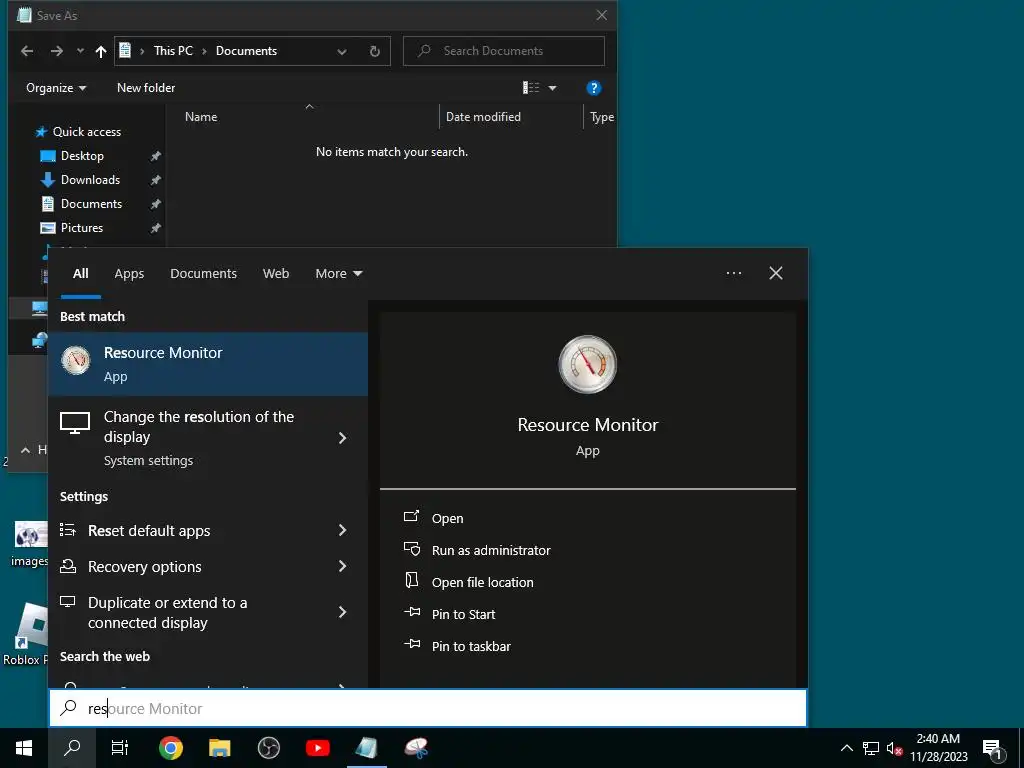Select Pictures in Quick access
The image size is (1024, 768).
(x=82, y=228)
